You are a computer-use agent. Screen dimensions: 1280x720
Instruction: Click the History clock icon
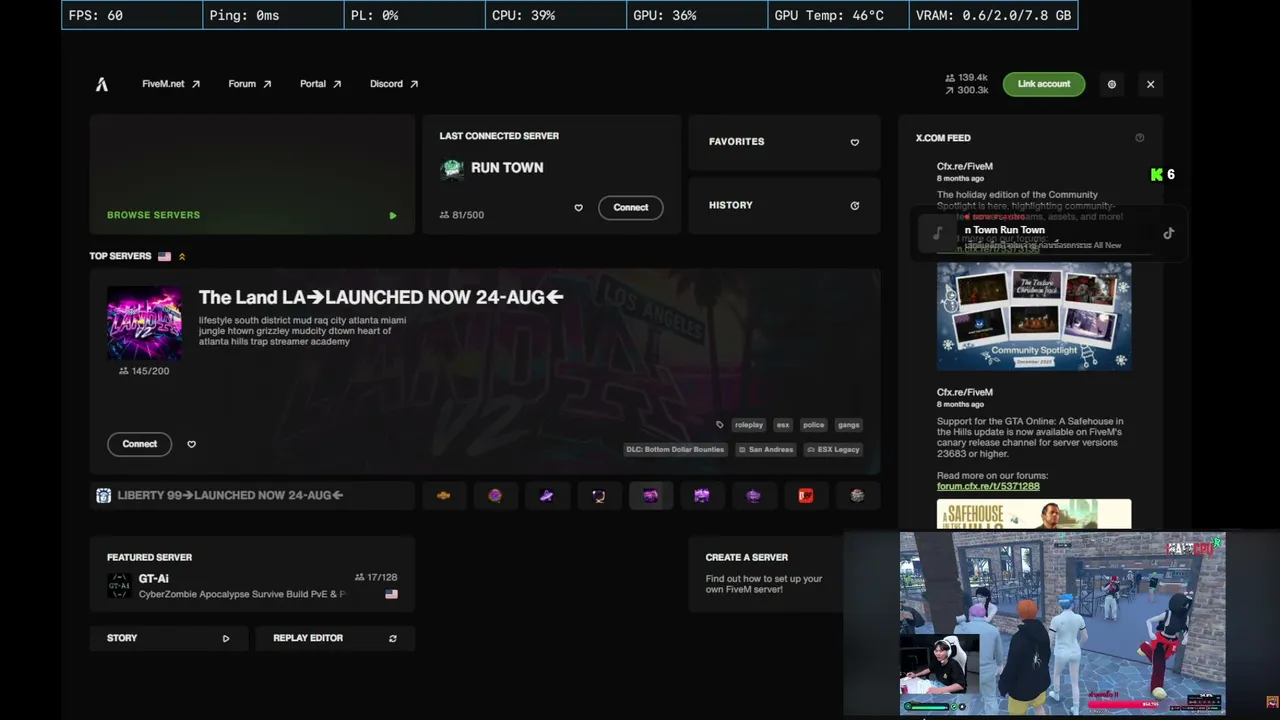tap(854, 205)
